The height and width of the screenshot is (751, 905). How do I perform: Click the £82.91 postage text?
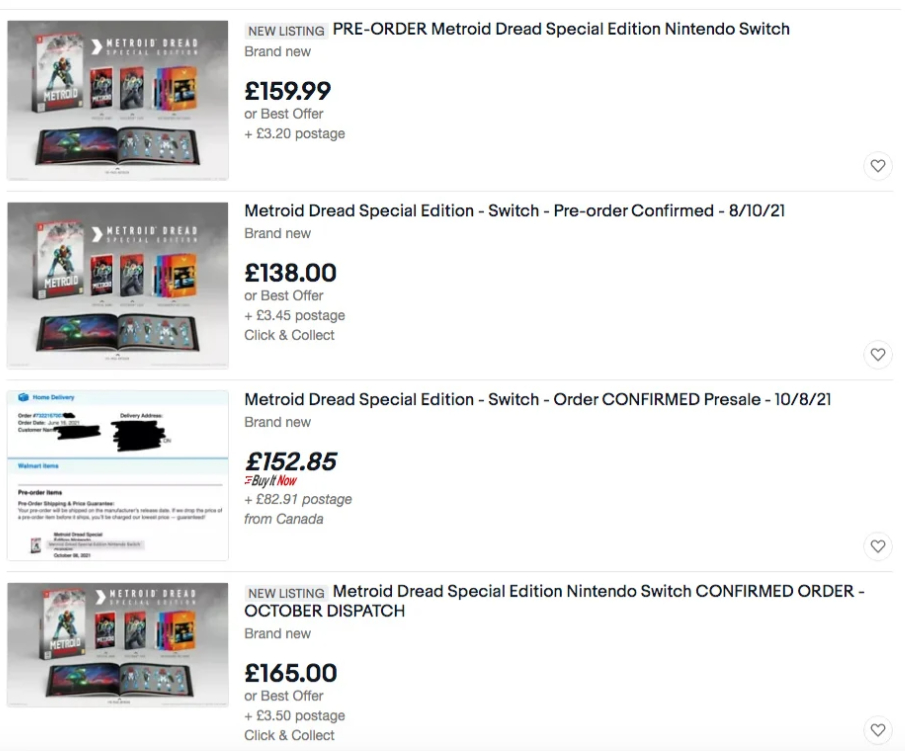pyautogui.click(x=298, y=499)
